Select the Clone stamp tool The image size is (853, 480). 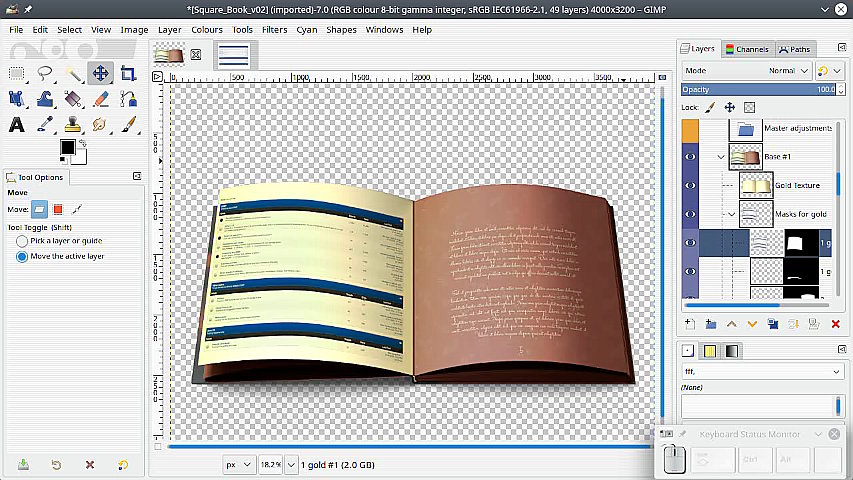point(73,125)
